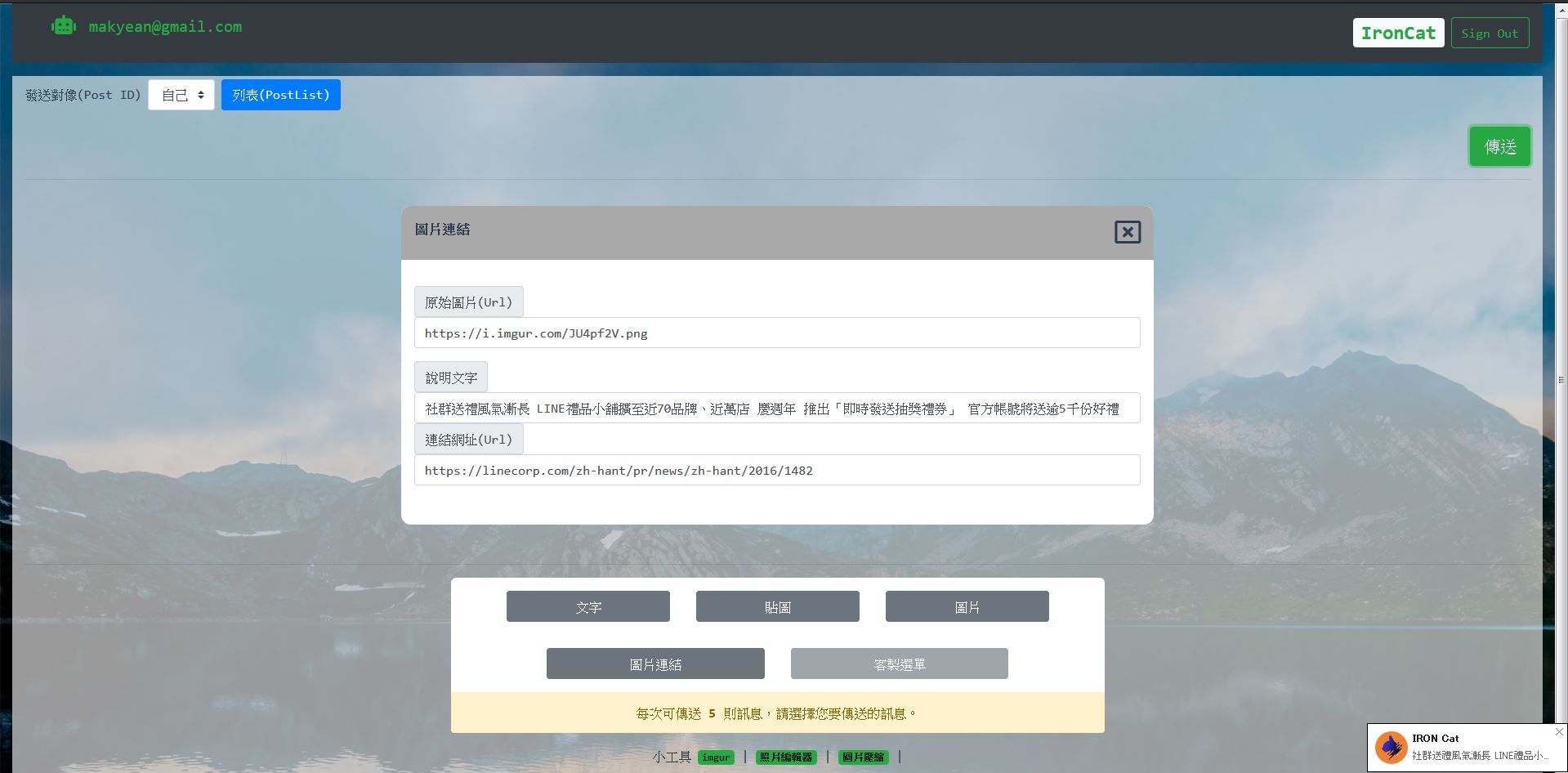1568x773 pixels.
Task: Add a 文字 text message
Action: (x=588, y=606)
